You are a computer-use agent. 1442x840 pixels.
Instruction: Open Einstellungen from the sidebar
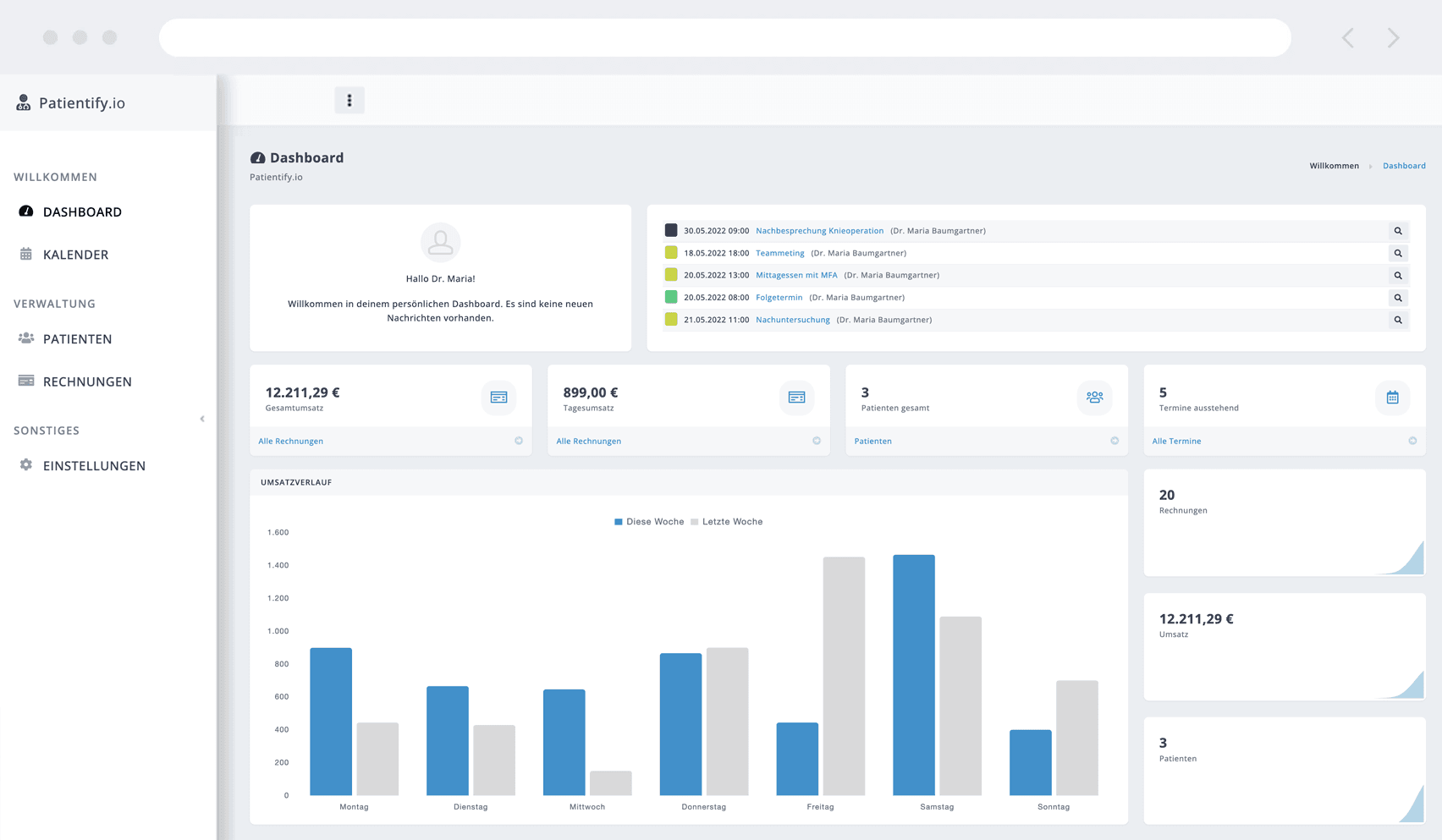click(94, 466)
